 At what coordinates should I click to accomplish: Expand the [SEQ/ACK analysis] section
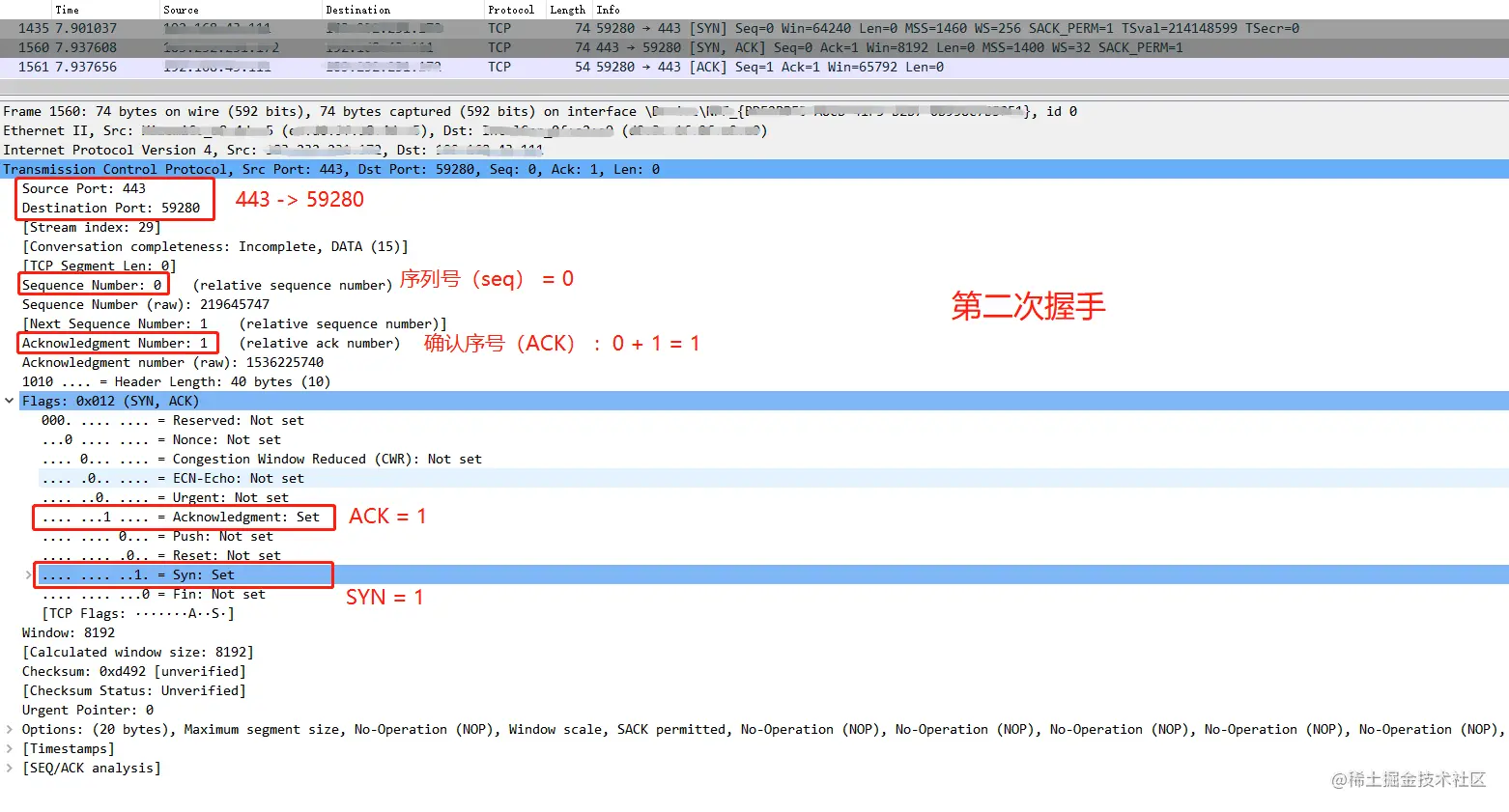pyautogui.click(x=10, y=768)
